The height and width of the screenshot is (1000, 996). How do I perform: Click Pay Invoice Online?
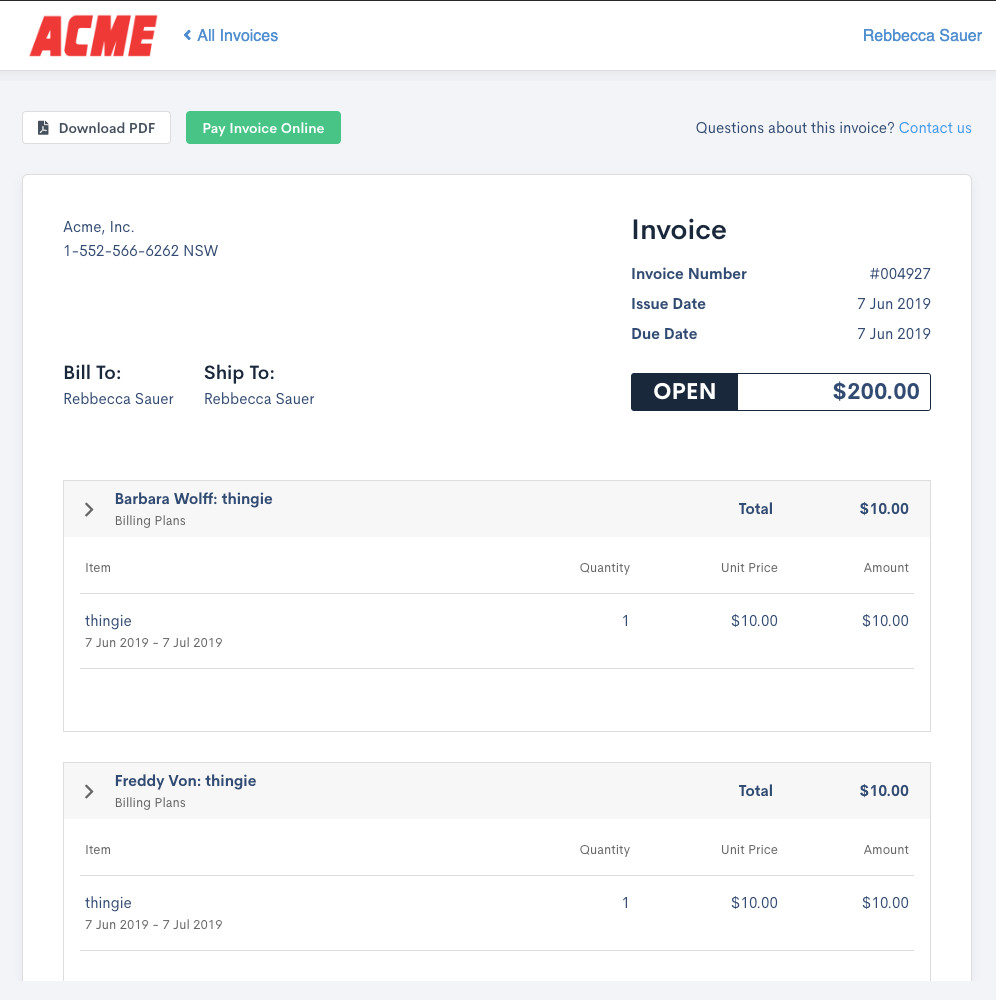point(263,127)
